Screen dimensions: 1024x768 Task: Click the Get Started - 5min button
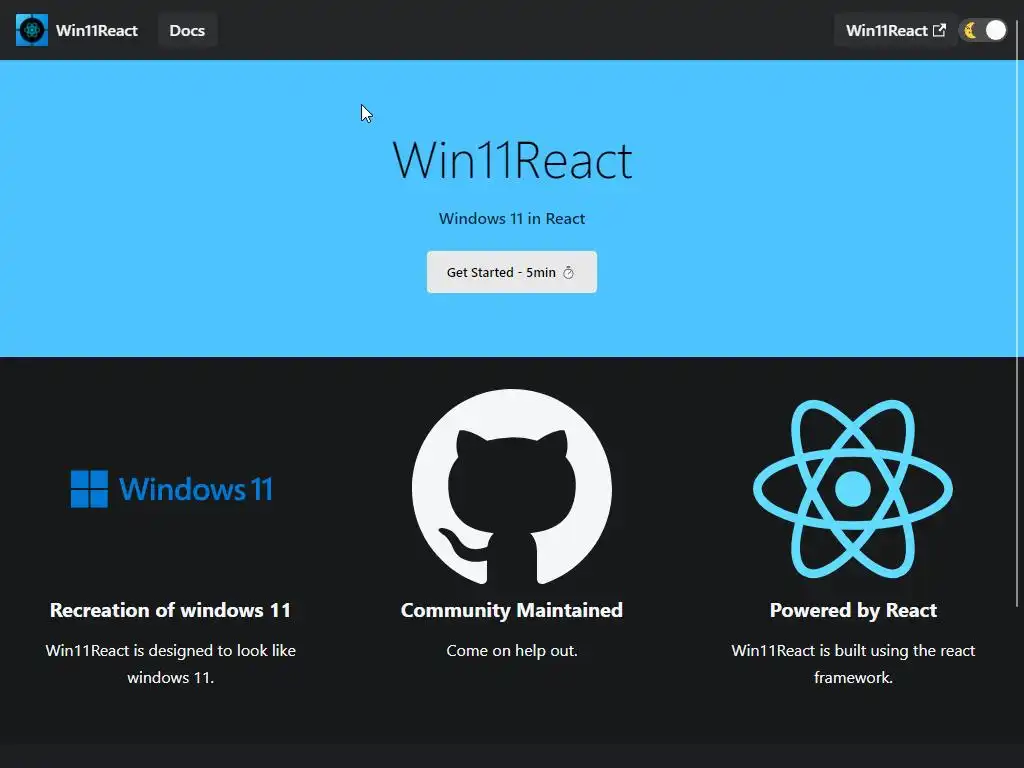click(512, 272)
